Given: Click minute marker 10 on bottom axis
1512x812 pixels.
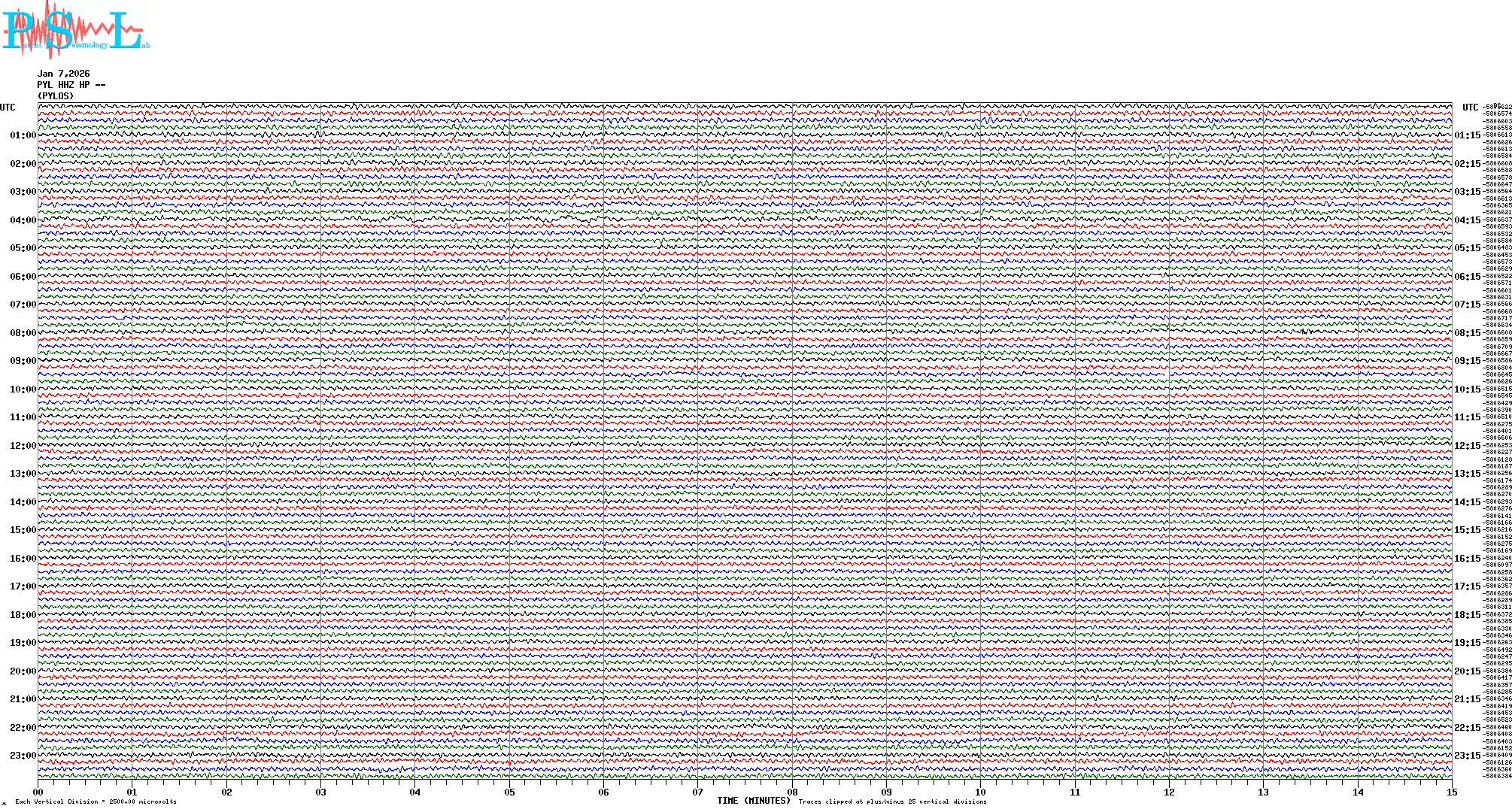Looking at the screenshot, I should pos(980,792).
